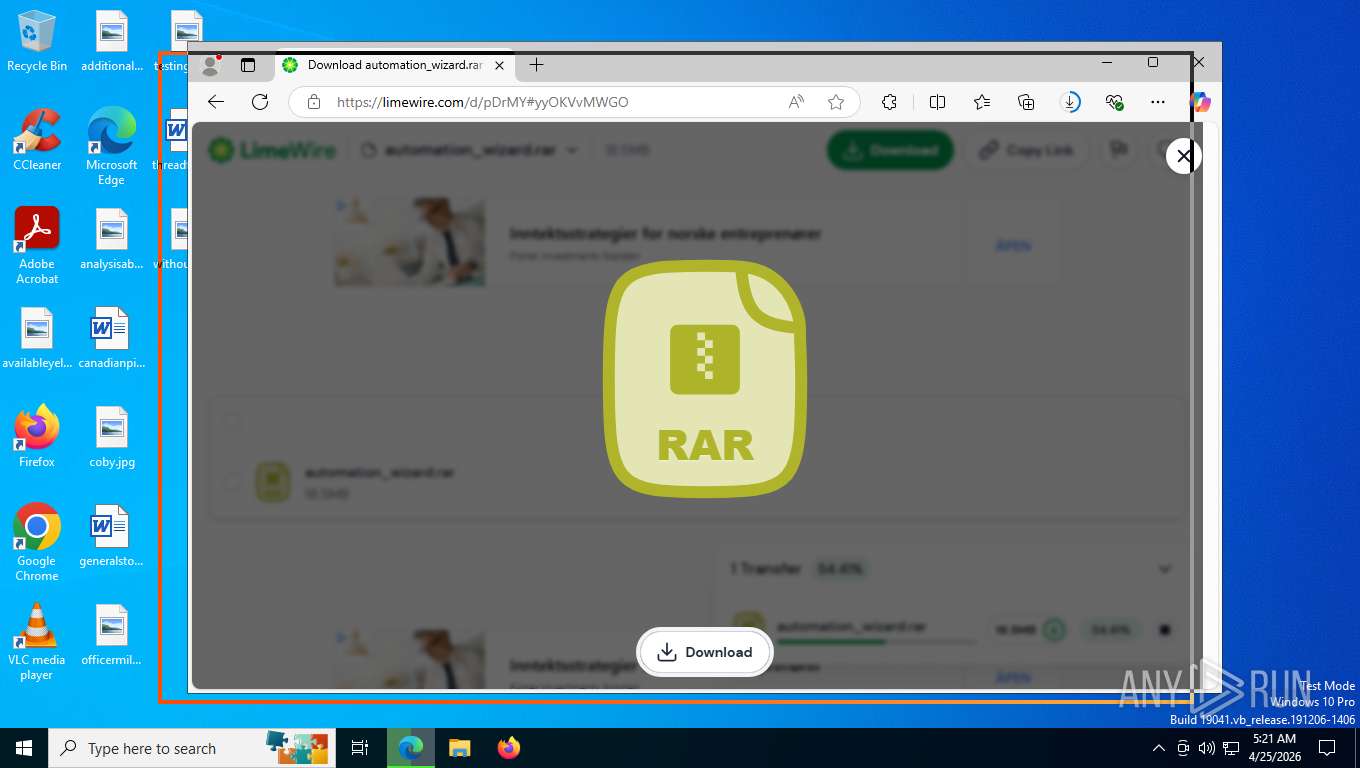Select the canadianpi... Word document
Image resolution: width=1360 pixels, height=768 pixels.
point(112,339)
